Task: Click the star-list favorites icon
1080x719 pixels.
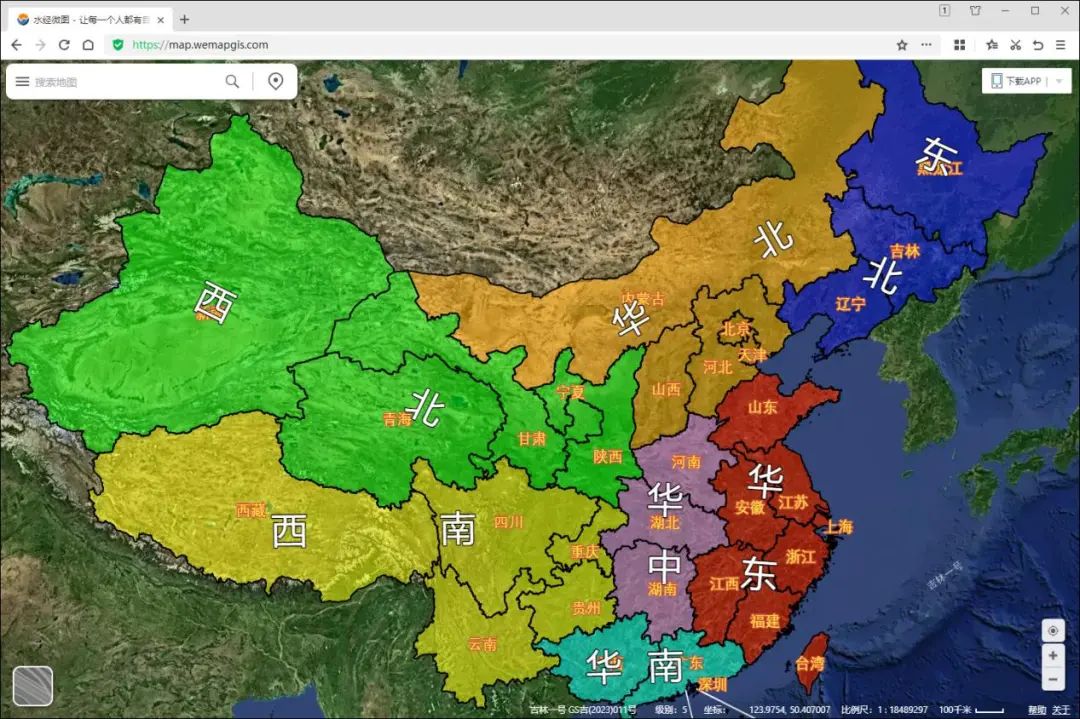Action: (991, 45)
